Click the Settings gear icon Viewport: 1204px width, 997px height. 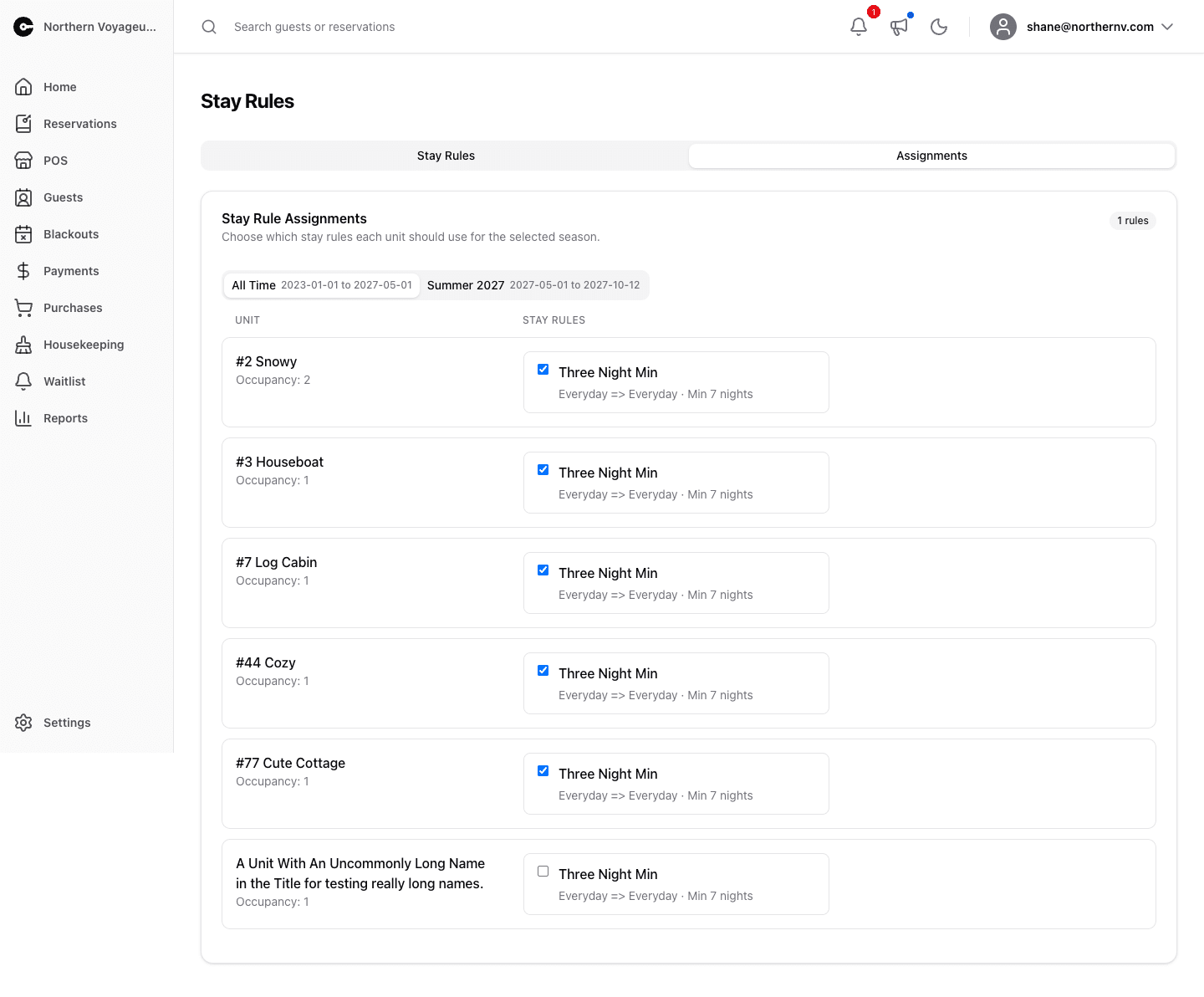(23, 723)
